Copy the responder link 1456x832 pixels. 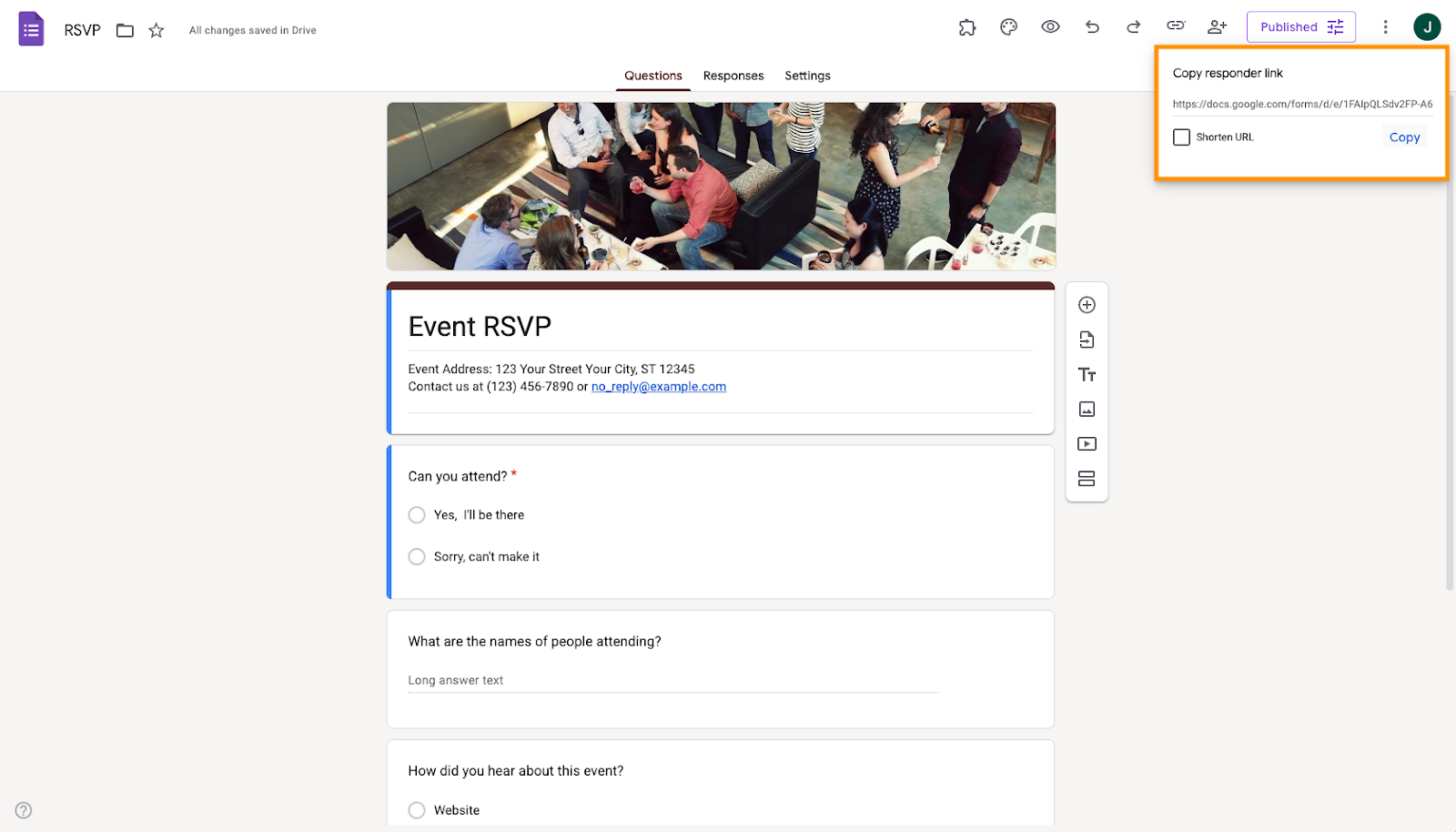(x=1403, y=137)
